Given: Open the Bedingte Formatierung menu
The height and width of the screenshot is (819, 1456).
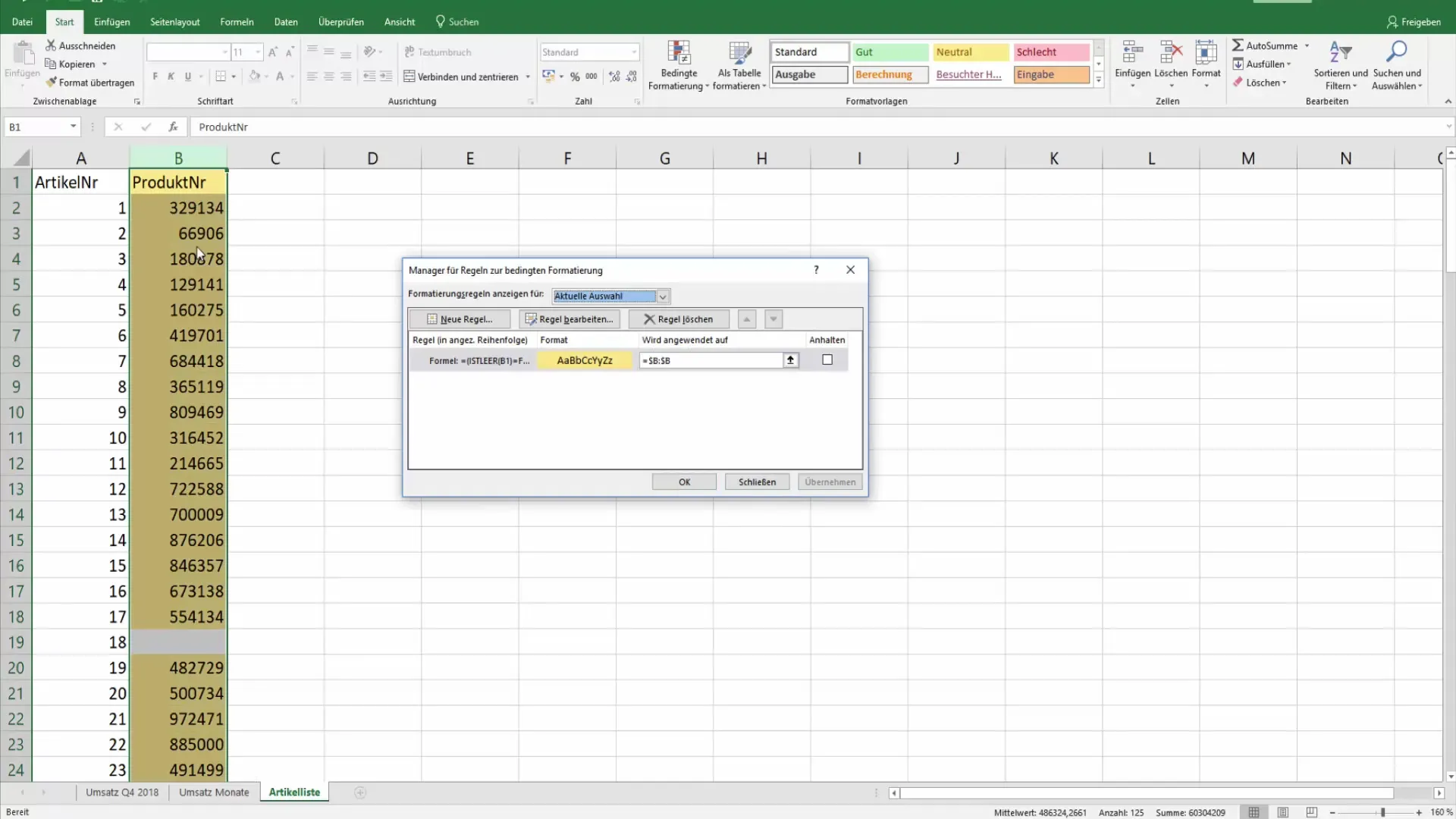Looking at the screenshot, I should click(679, 66).
